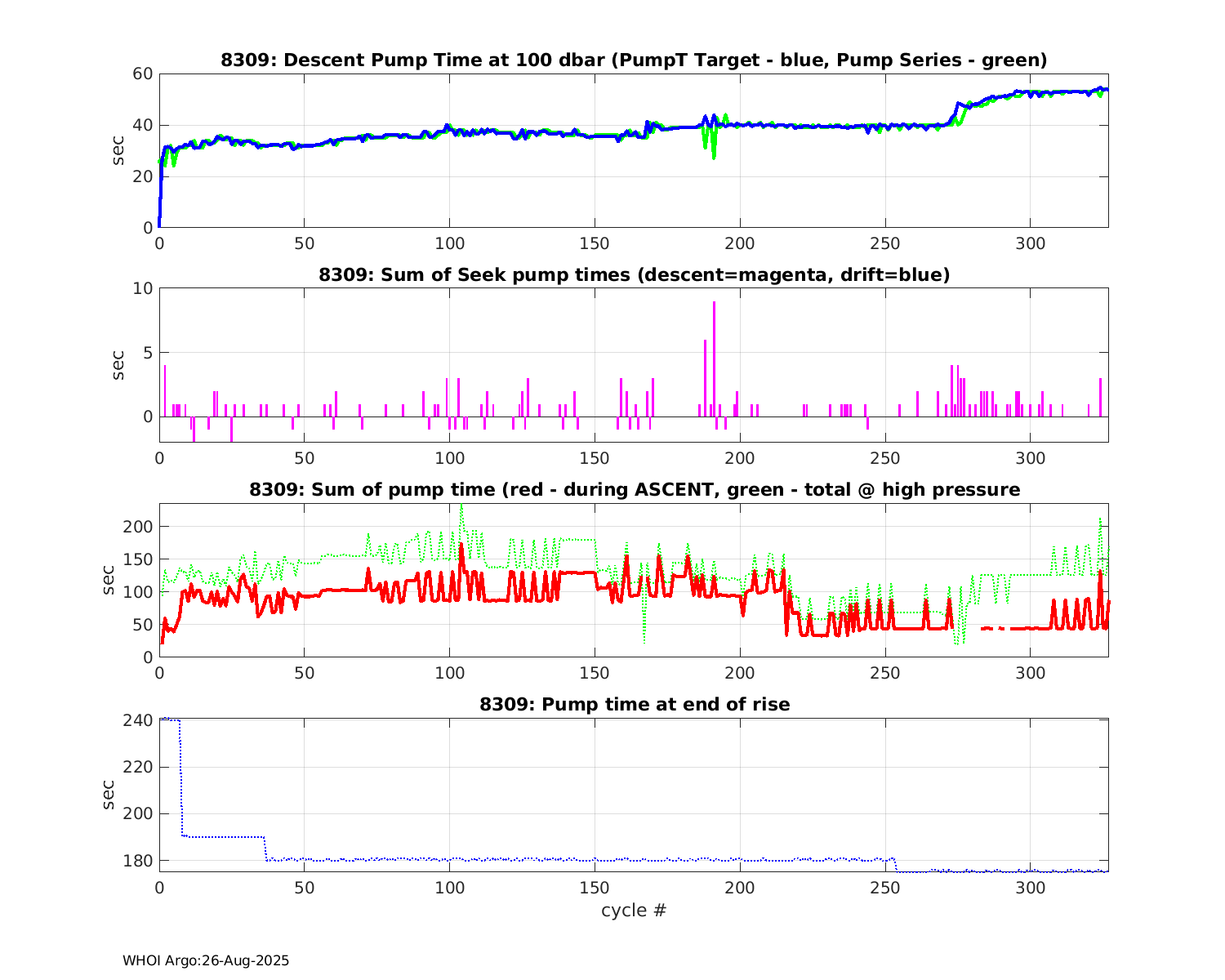Click the deepest green dip in the top plot
1225x980 pixels.
(714, 155)
